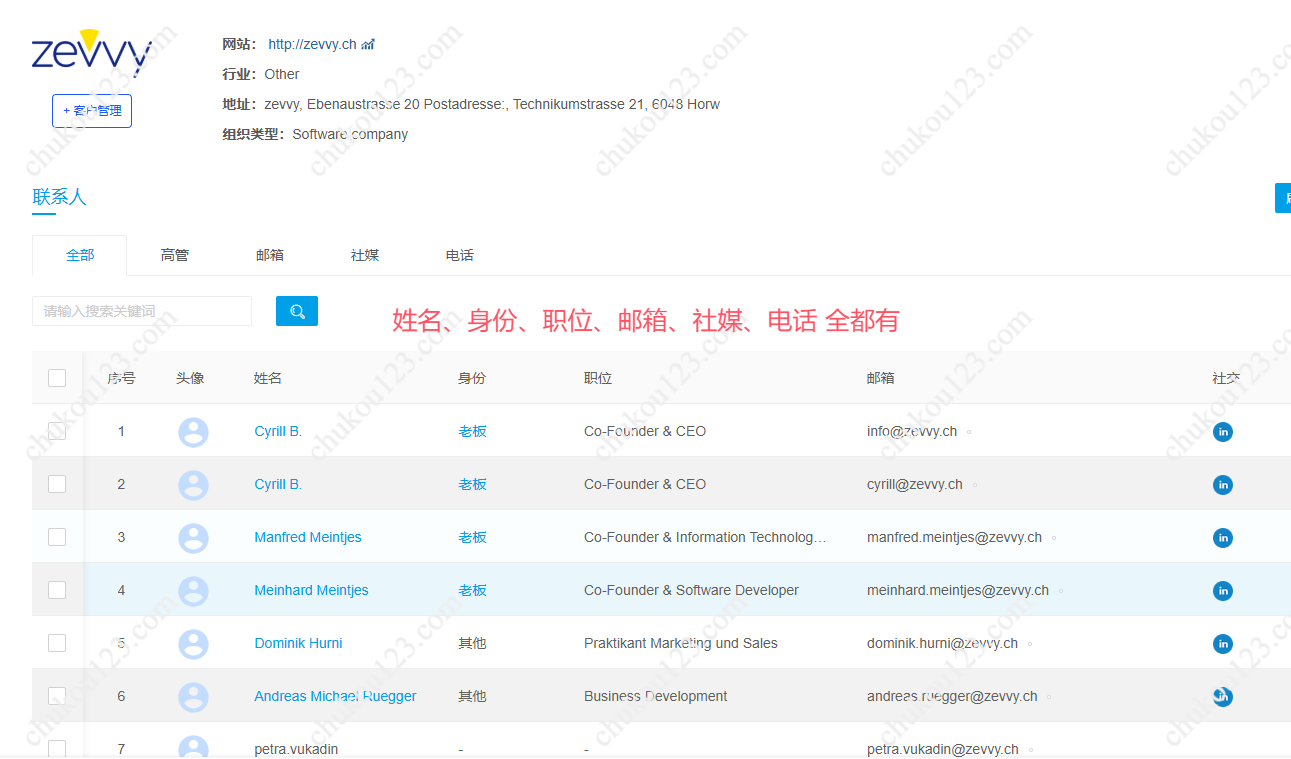The width and height of the screenshot is (1291, 759).
Task: Click status dot after andreas.ruegger@zevvy.ch
Action: click(x=1049, y=697)
